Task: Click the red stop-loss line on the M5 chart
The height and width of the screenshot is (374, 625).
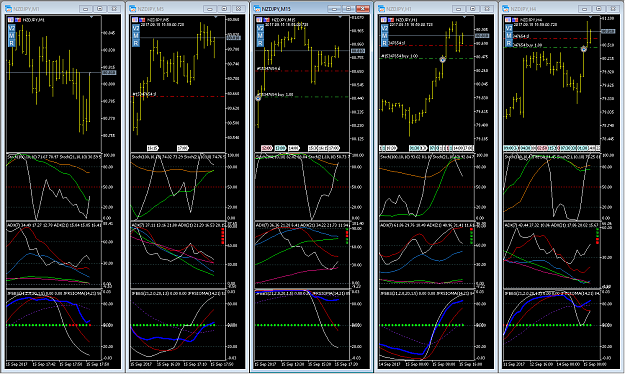Action: [178, 96]
